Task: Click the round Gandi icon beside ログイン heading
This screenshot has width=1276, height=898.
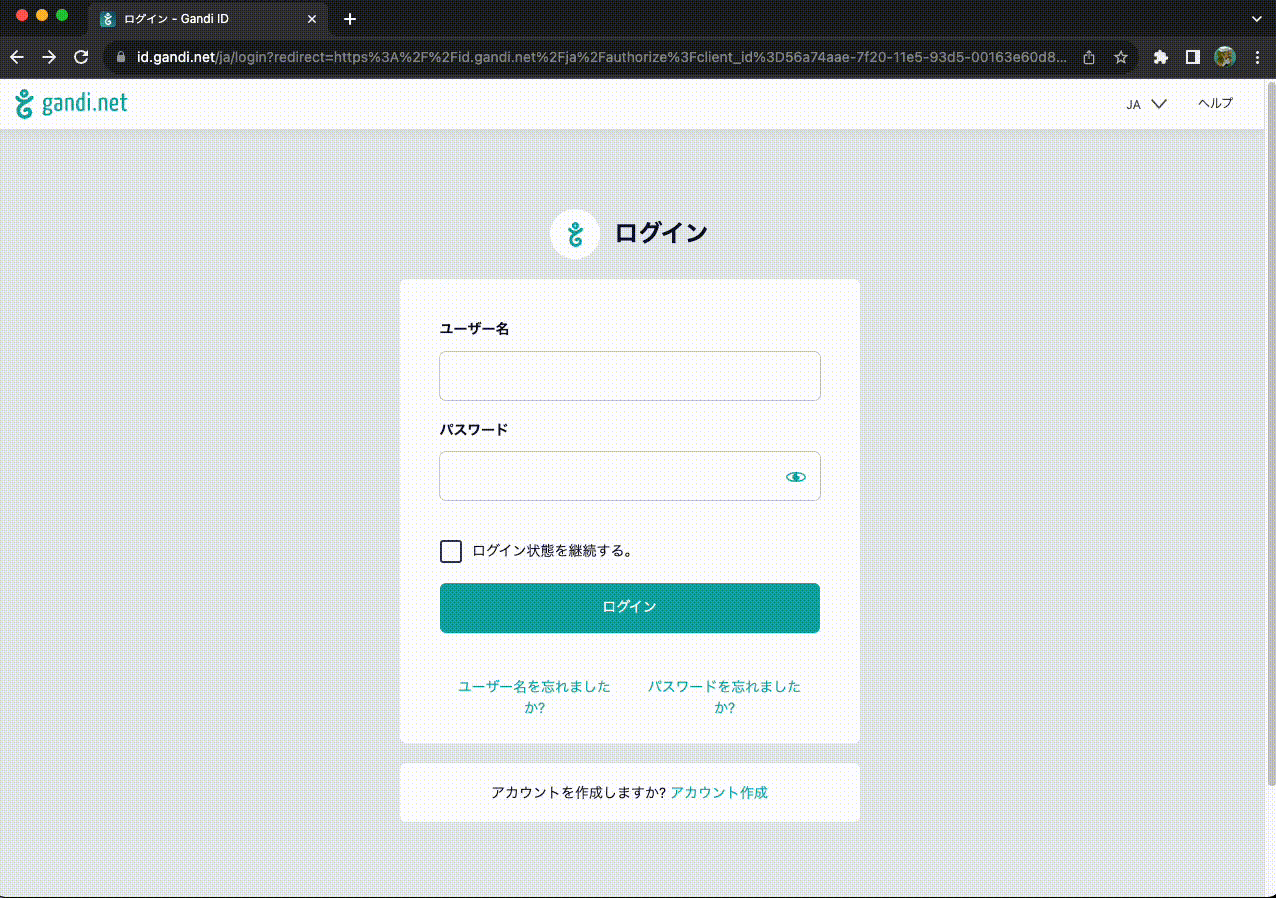Action: (x=575, y=234)
